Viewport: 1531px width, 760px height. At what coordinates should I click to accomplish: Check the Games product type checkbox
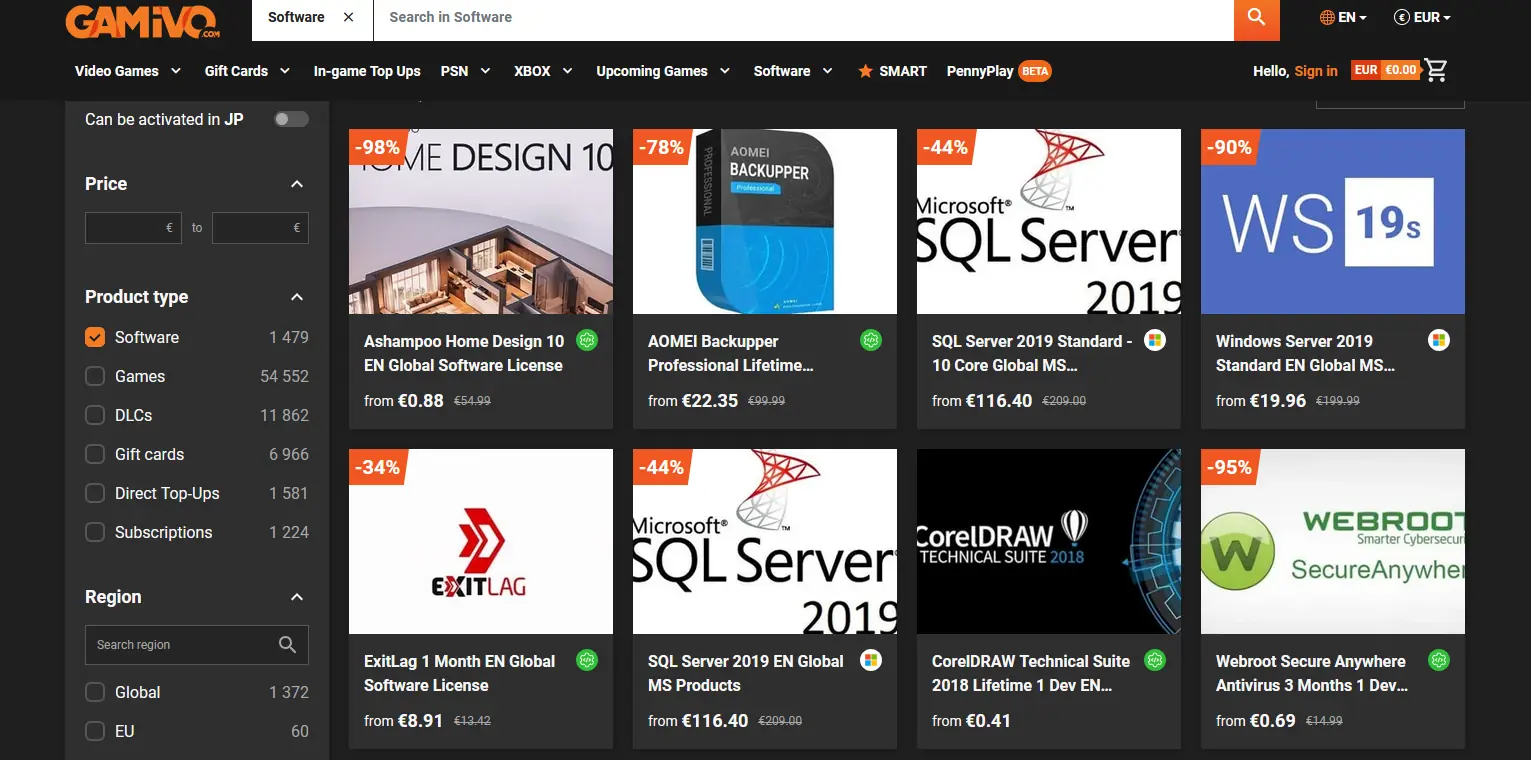(x=95, y=376)
